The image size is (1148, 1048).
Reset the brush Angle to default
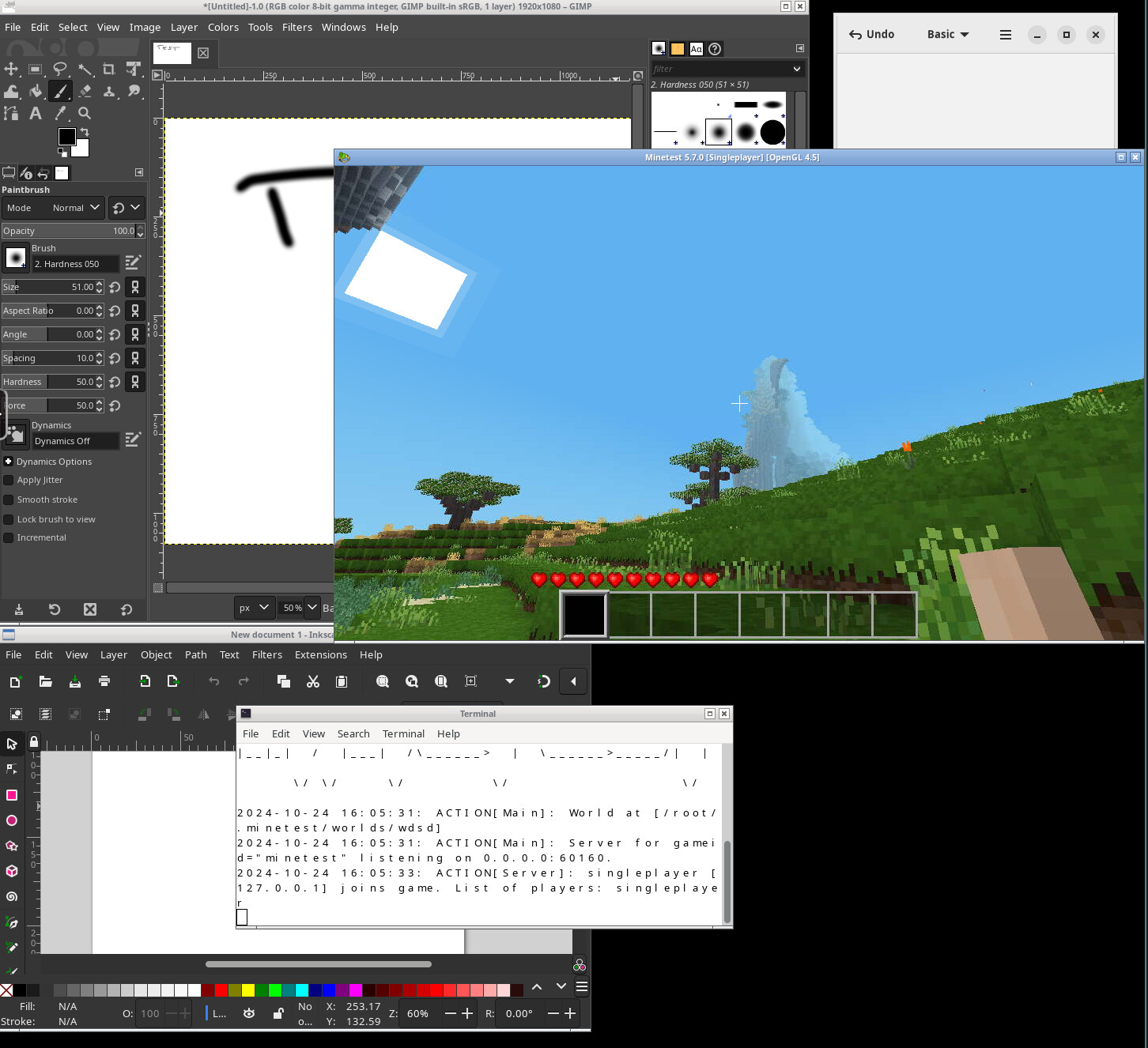click(x=115, y=334)
